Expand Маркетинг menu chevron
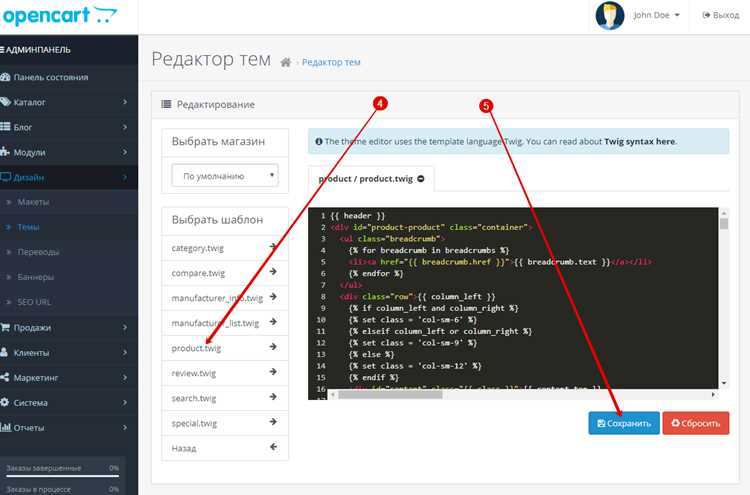The image size is (750, 495). 125,378
